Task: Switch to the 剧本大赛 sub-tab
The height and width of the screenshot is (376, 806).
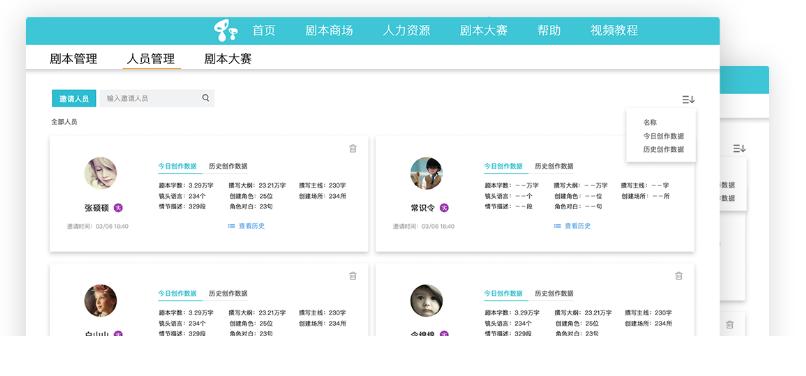Action: tap(228, 59)
